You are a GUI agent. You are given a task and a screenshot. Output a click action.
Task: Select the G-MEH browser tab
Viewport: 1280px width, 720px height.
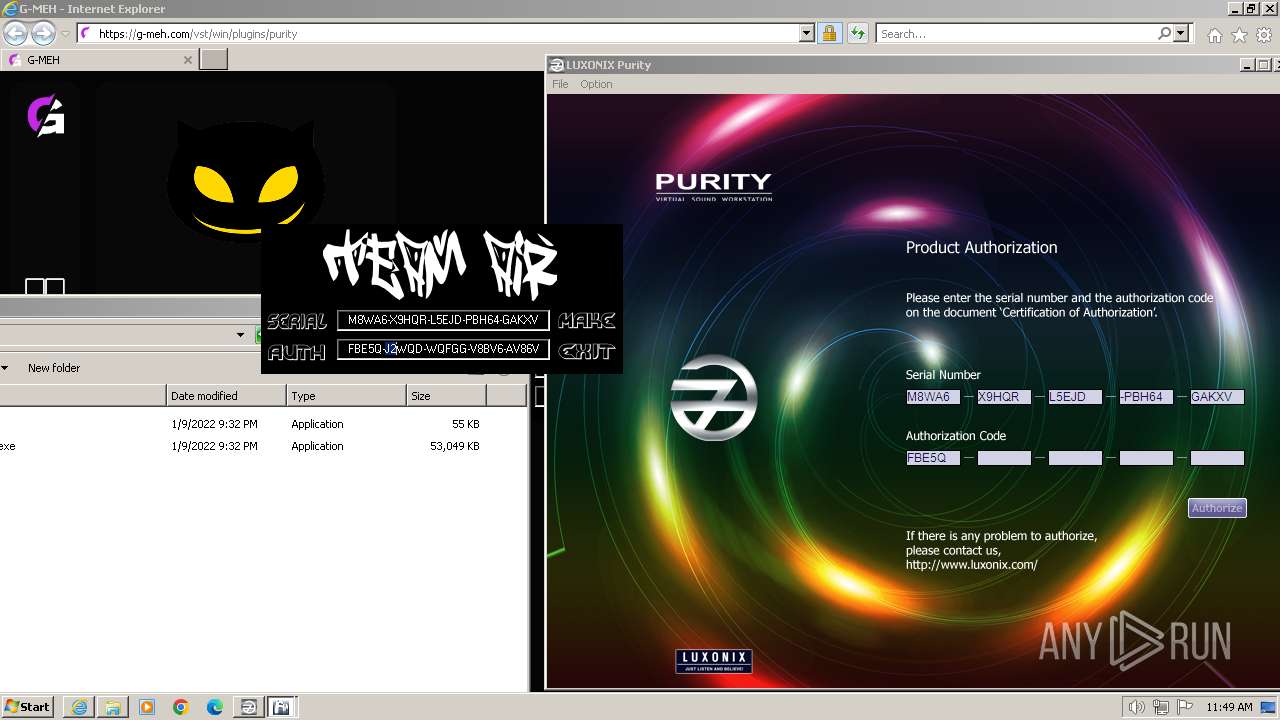(98, 60)
